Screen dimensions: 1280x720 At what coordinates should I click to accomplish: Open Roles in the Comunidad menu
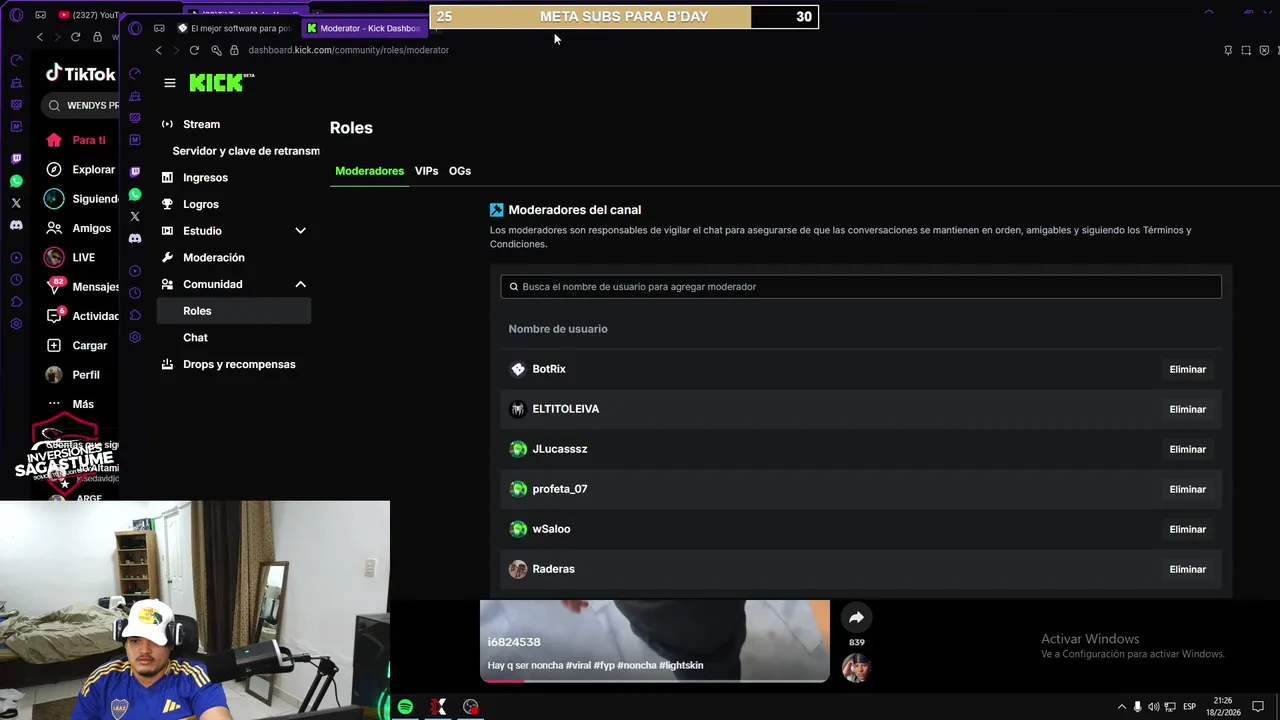(234, 311)
